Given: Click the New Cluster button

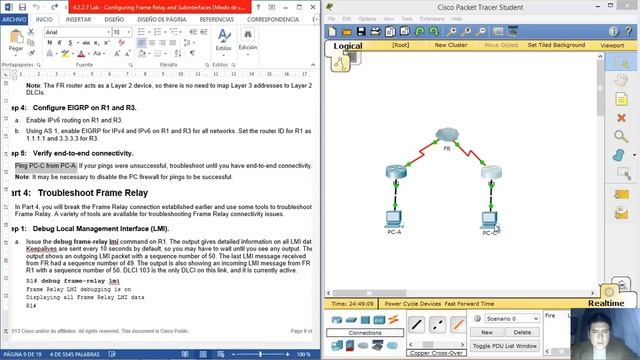Looking at the screenshot, I should [451, 45].
